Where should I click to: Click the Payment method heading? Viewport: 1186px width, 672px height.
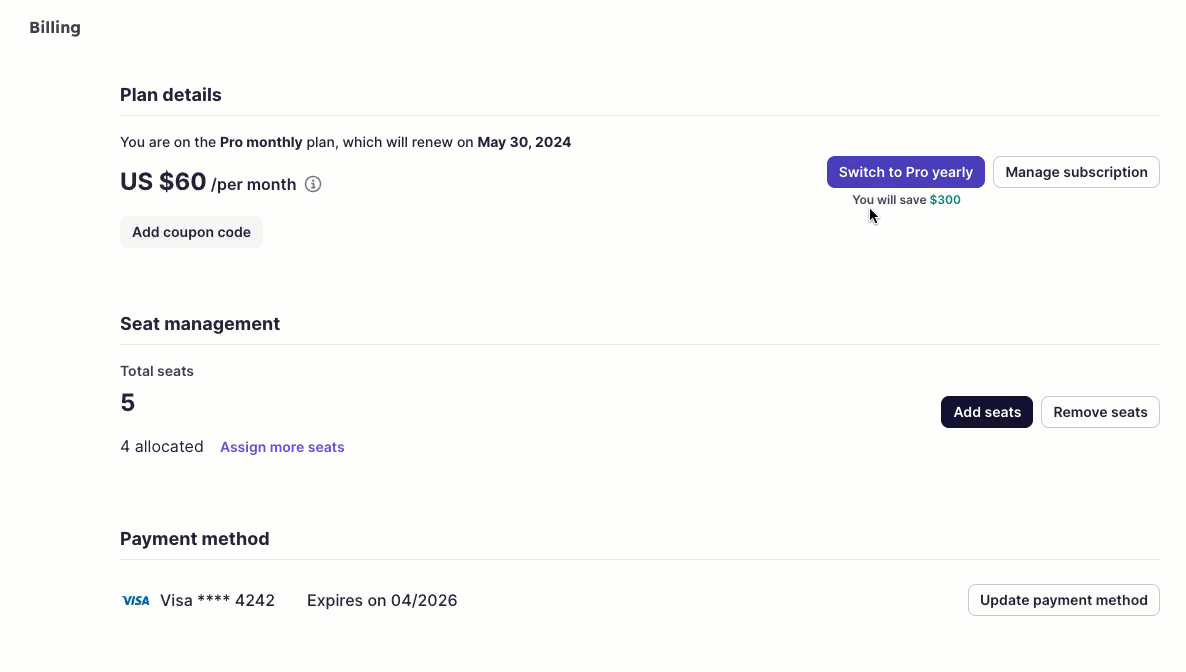point(195,539)
